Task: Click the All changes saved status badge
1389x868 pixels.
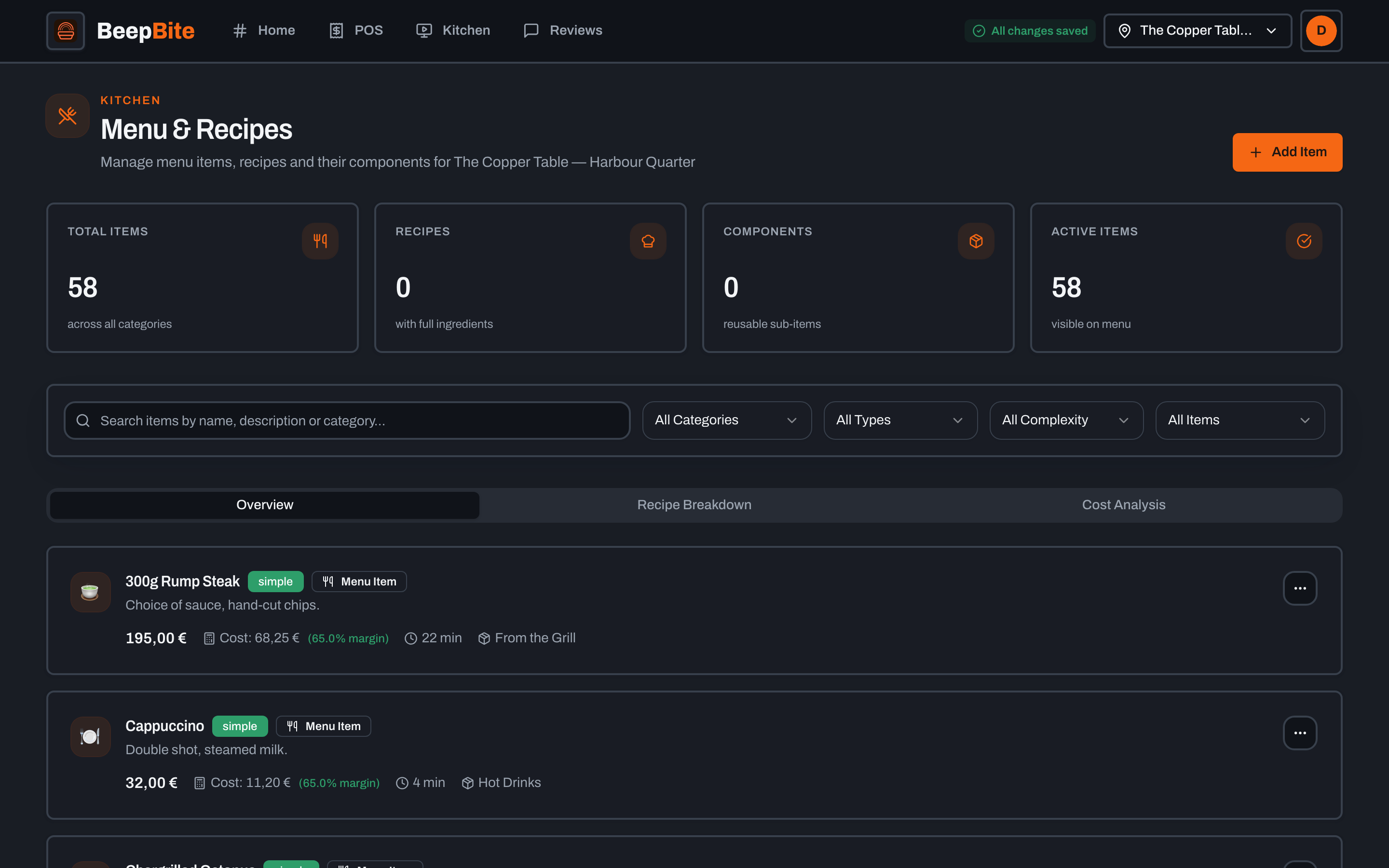Action: coord(1030,31)
